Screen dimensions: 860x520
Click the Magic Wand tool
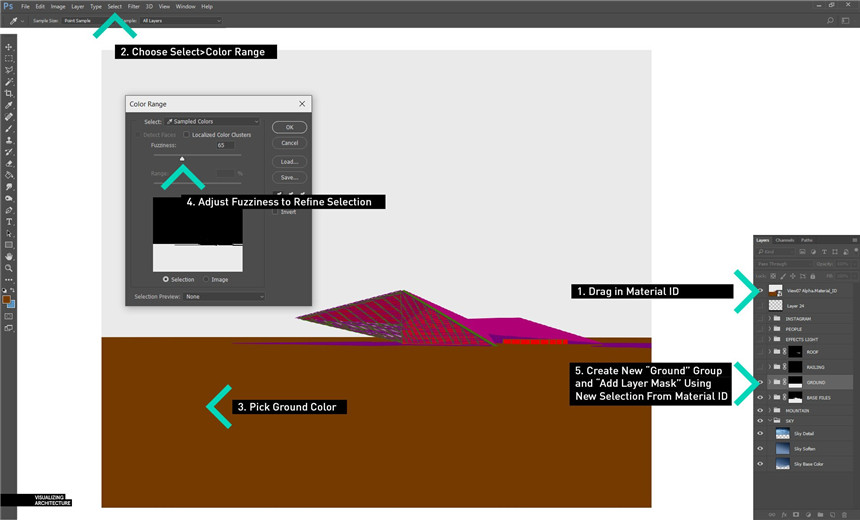point(9,82)
